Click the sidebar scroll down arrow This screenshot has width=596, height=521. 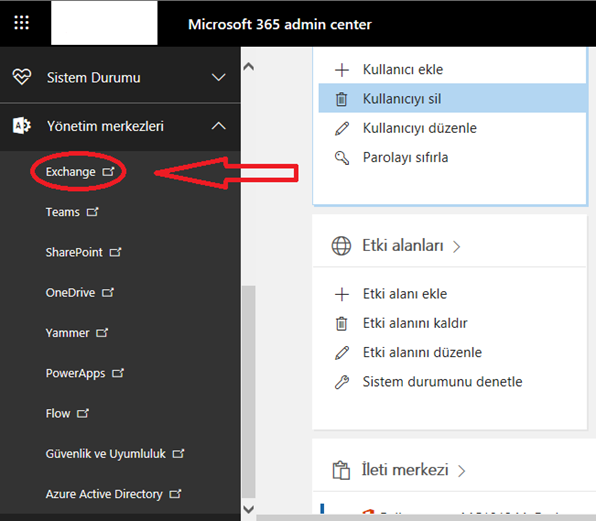[x=249, y=509]
